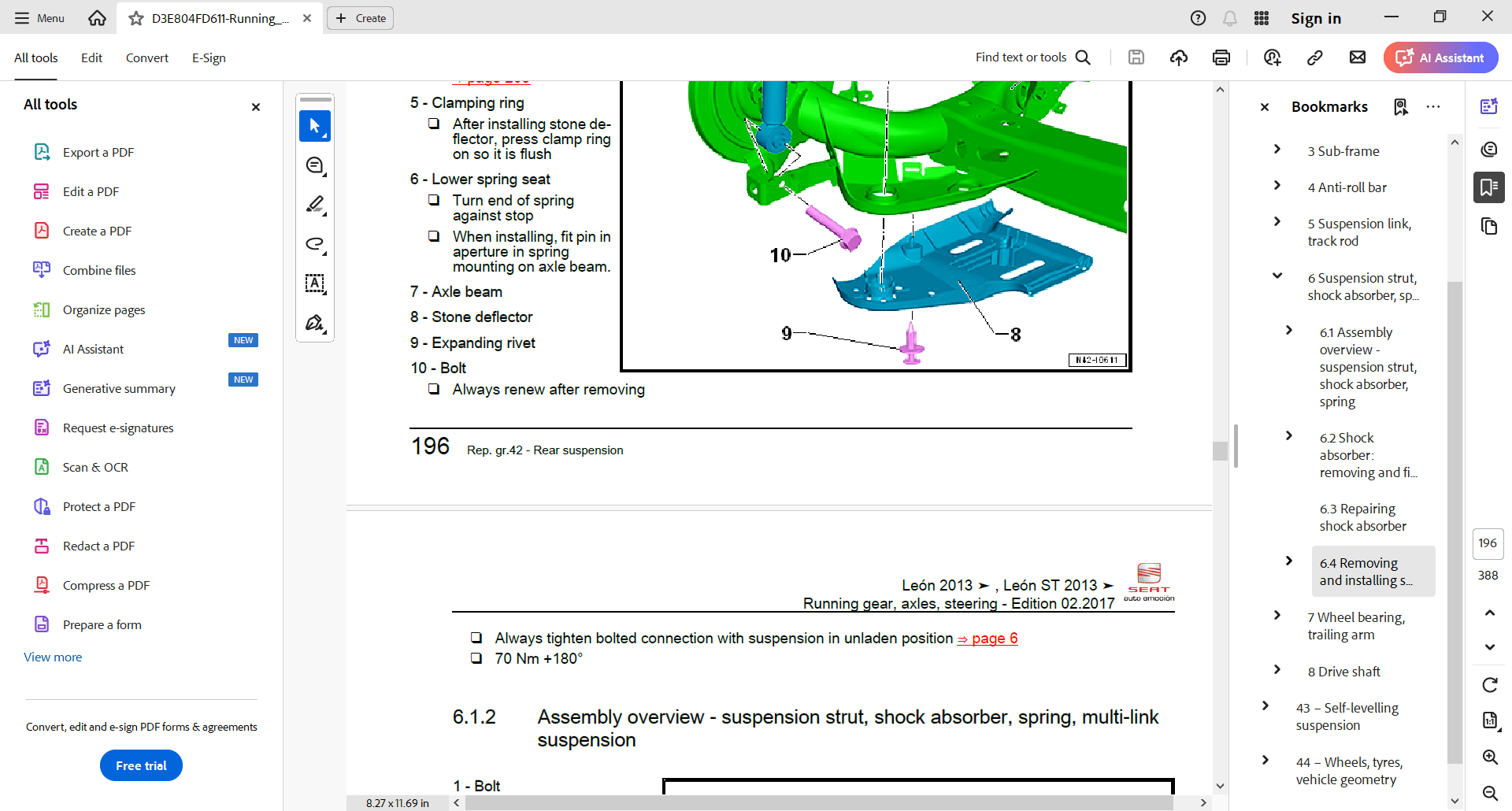Go to next page arrow
Image resolution: width=1512 pixels, height=811 pixels.
tap(1489, 647)
